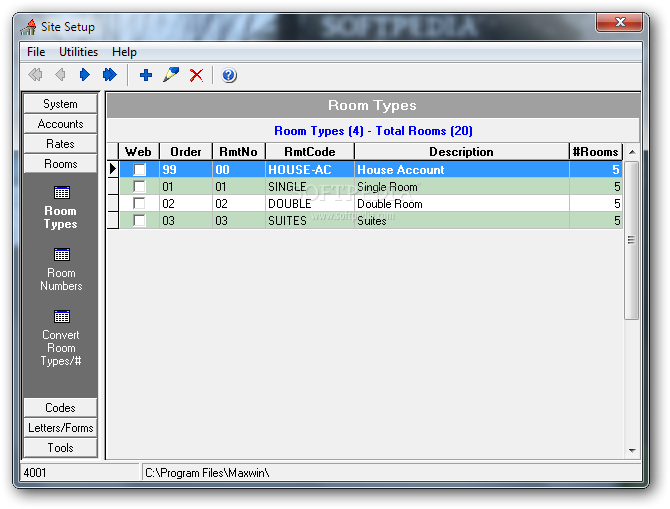This screenshot has height=509, width=670.
Task: Click the Suites description cell
Action: 461,221
